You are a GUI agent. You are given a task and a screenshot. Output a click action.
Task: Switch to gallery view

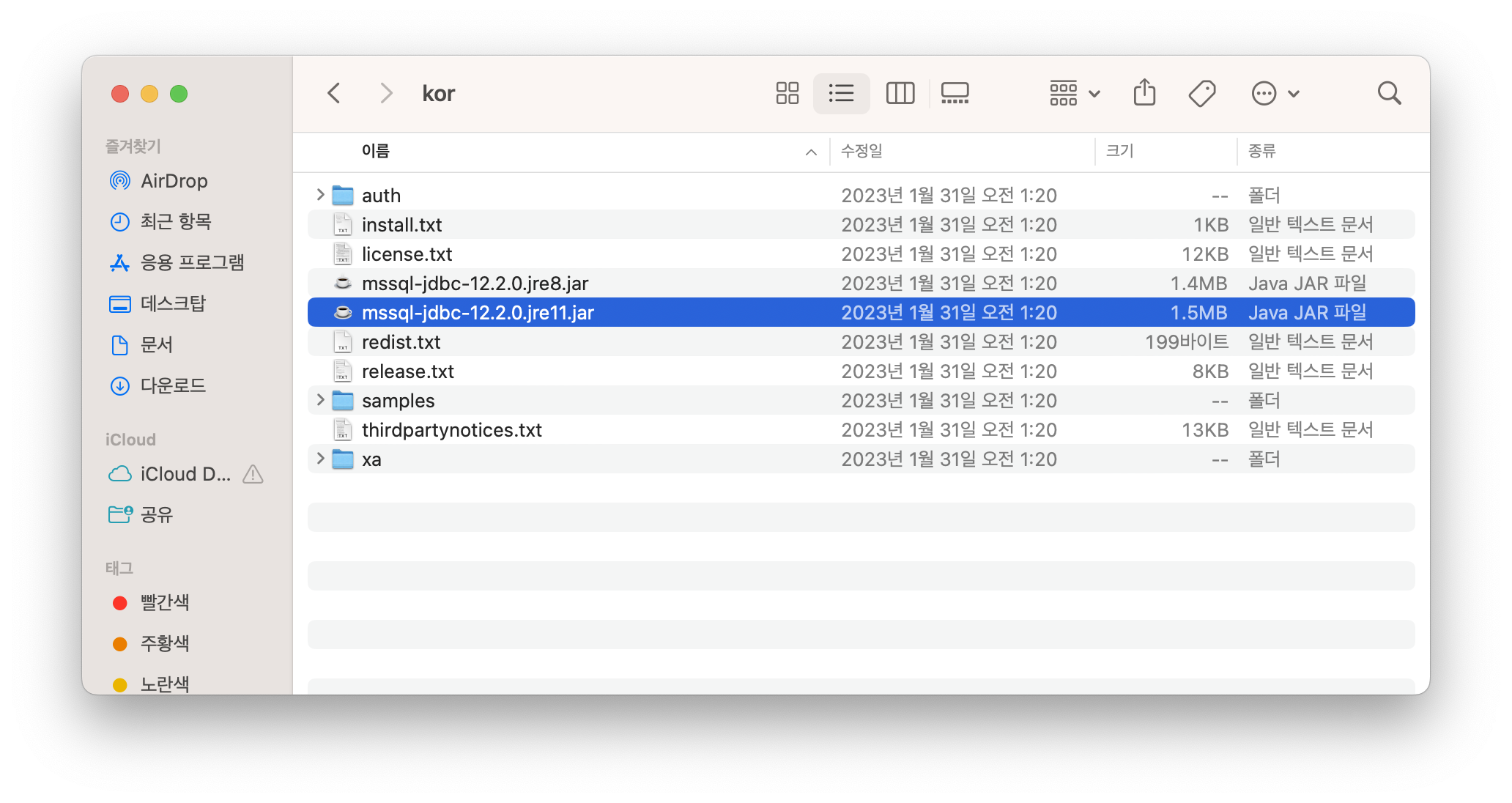955,93
